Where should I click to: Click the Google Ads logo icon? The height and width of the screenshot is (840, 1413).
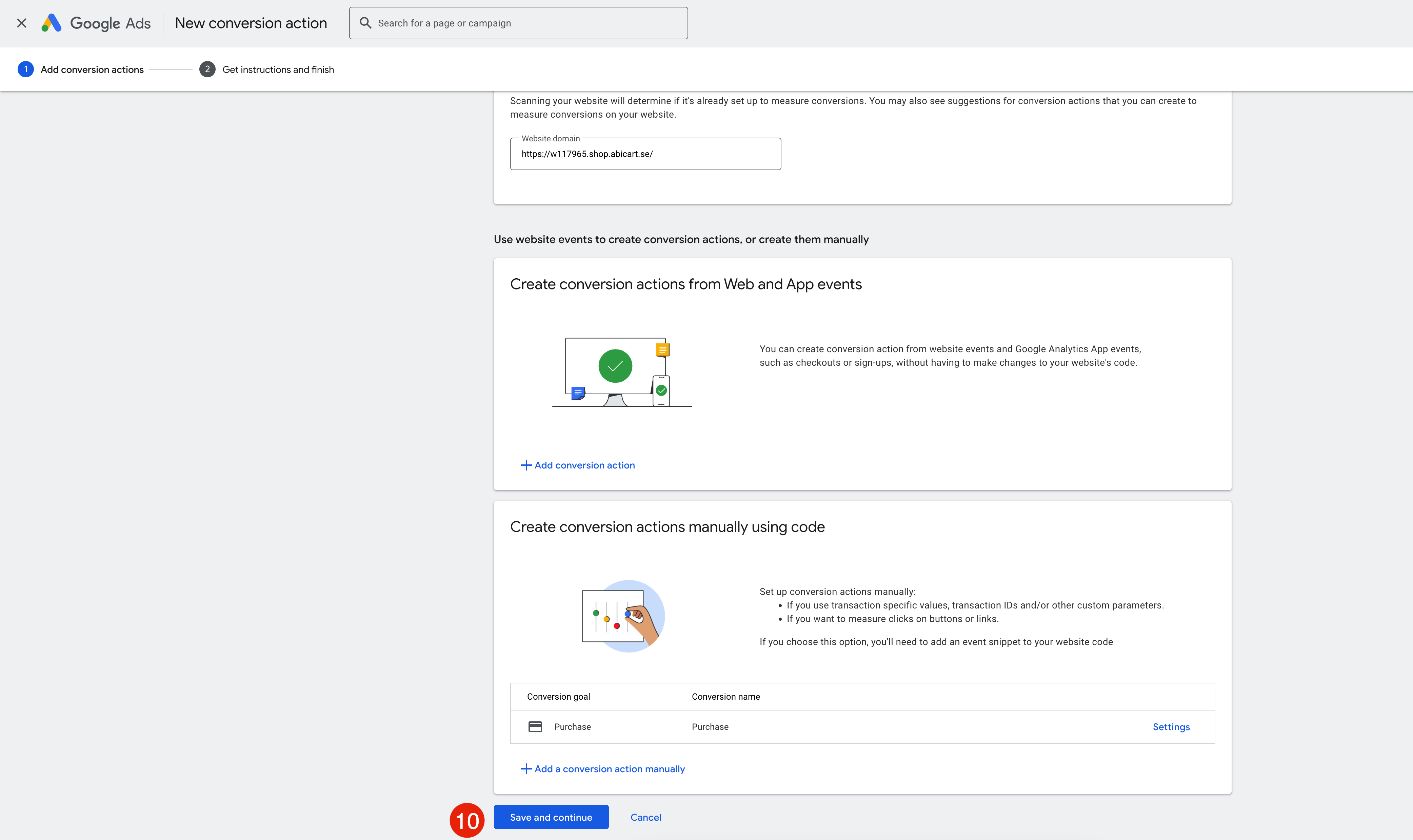point(52,23)
